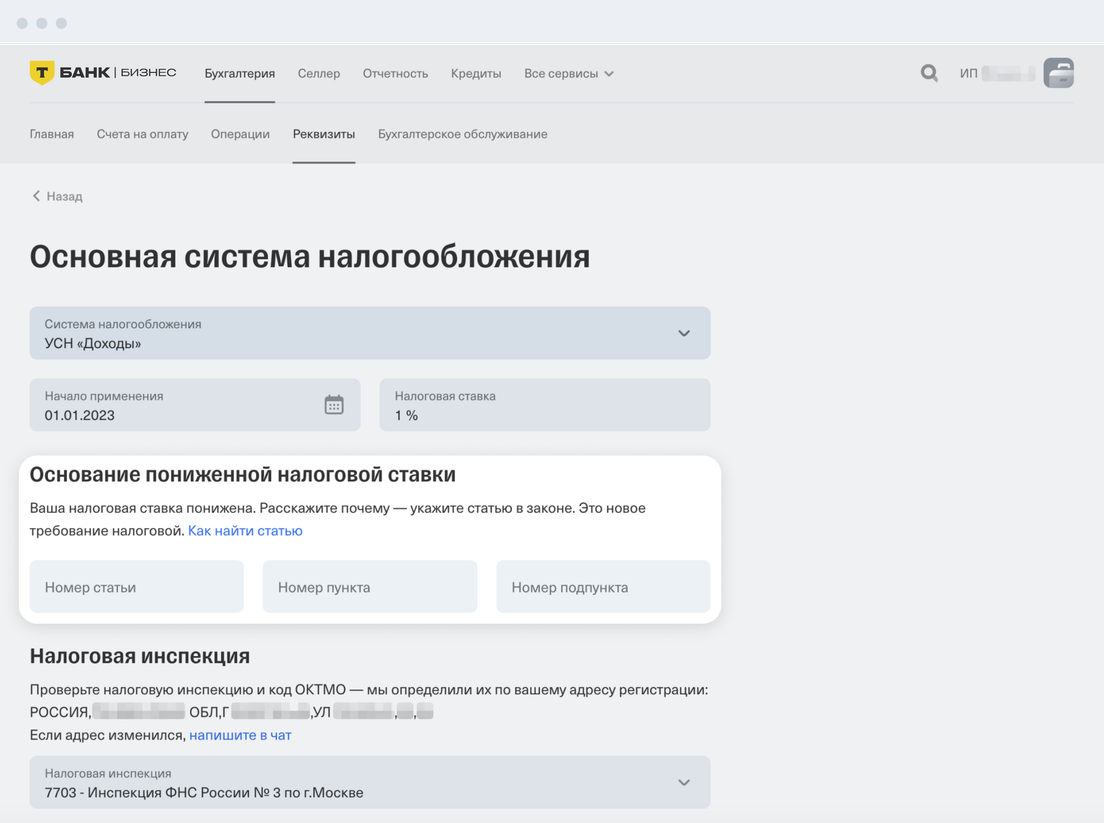This screenshot has width=1104, height=823.
Task: Open the profile avatar icon
Action: 1058,73
